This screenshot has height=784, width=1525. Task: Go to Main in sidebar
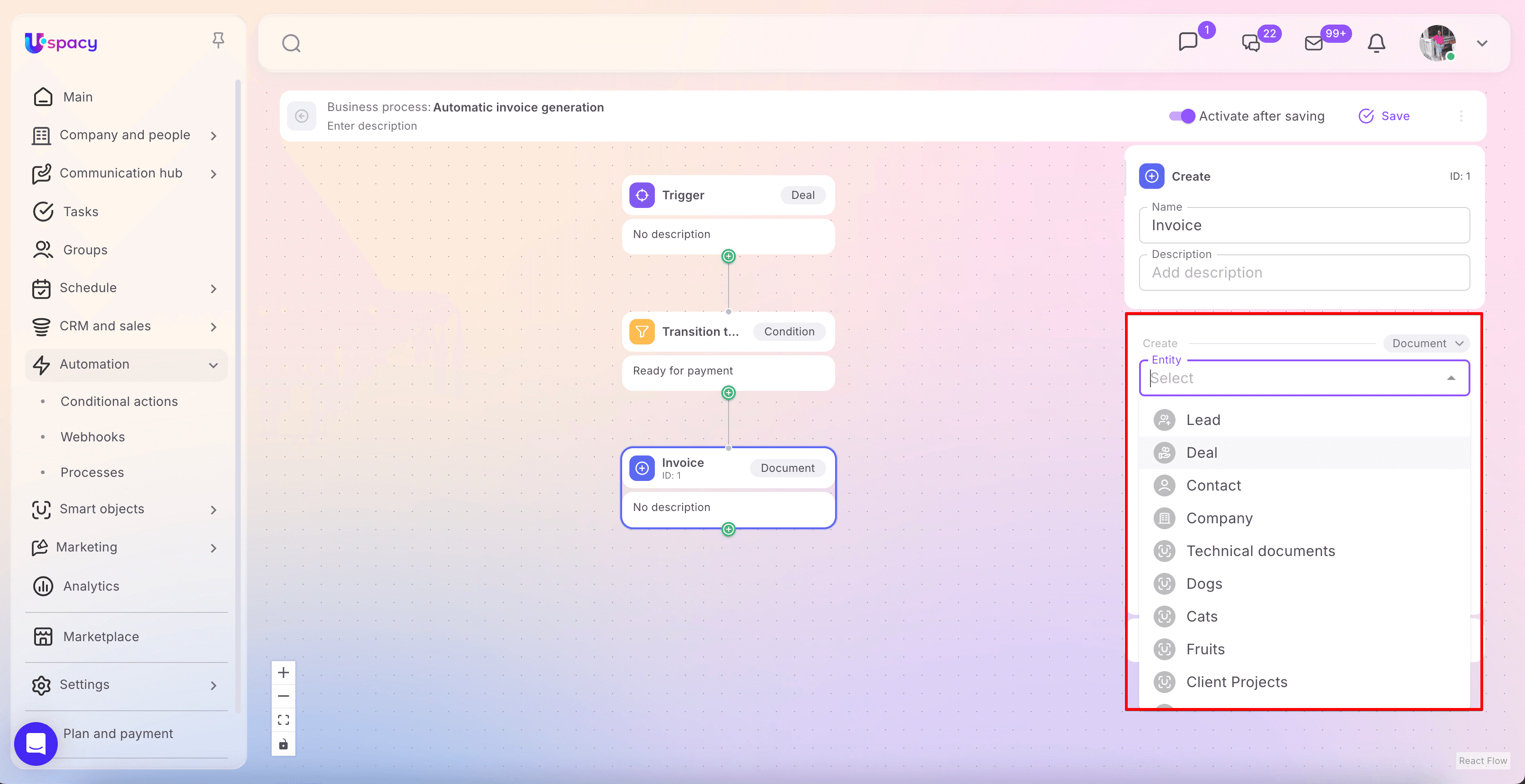point(126,97)
